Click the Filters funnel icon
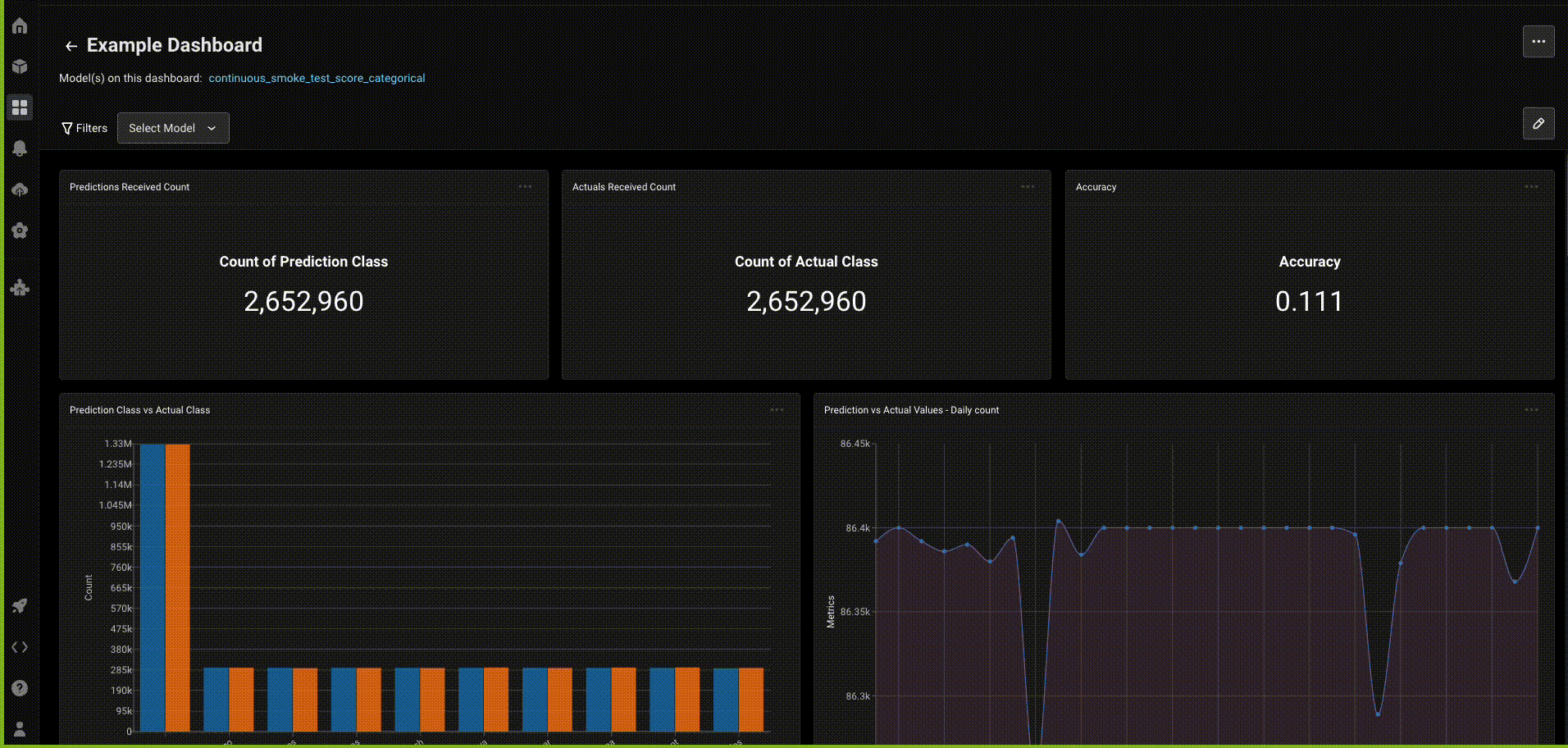This screenshot has width=1568, height=748. click(67, 128)
